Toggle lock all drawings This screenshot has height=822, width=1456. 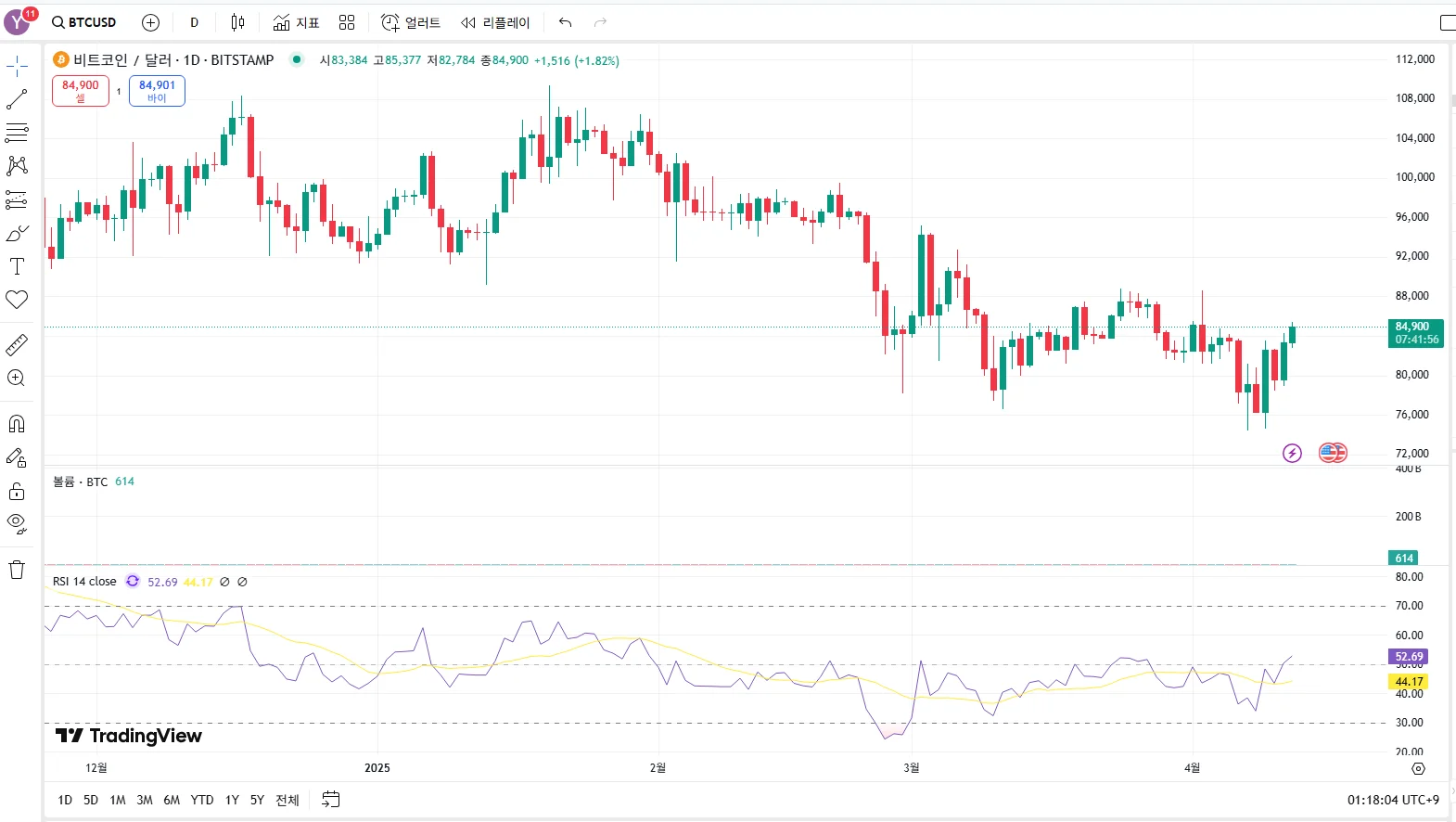(17, 491)
